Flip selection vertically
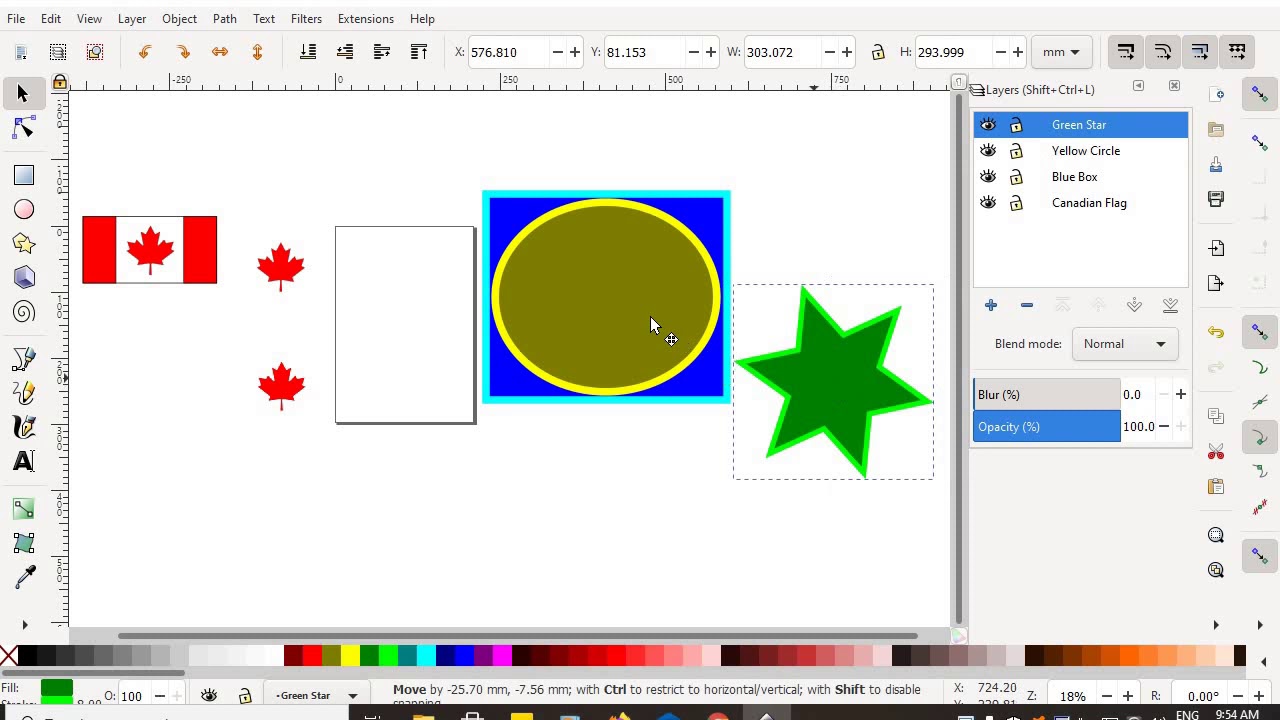This screenshot has height=720, width=1280. [257, 52]
